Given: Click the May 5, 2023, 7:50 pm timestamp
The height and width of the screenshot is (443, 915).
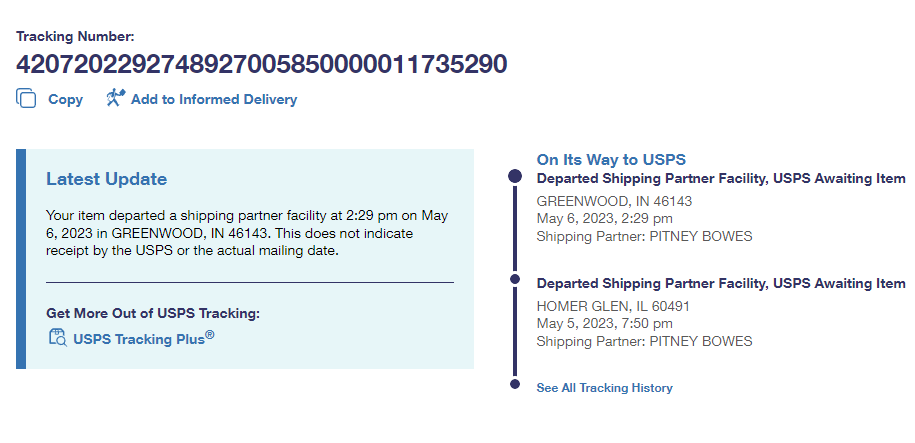Looking at the screenshot, I should point(604,323).
